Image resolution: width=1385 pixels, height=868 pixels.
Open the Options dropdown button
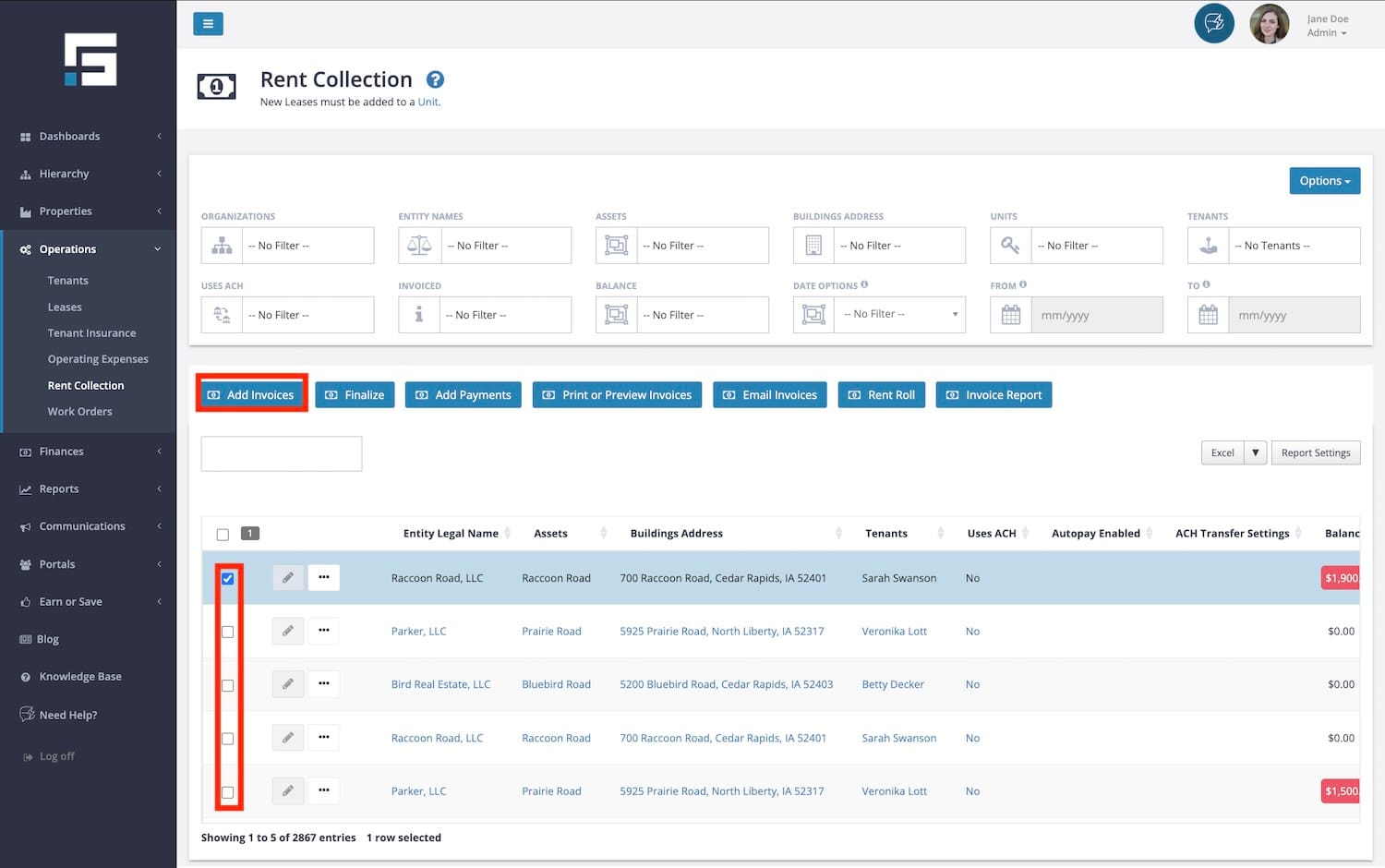pyautogui.click(x=1324, y=181)
